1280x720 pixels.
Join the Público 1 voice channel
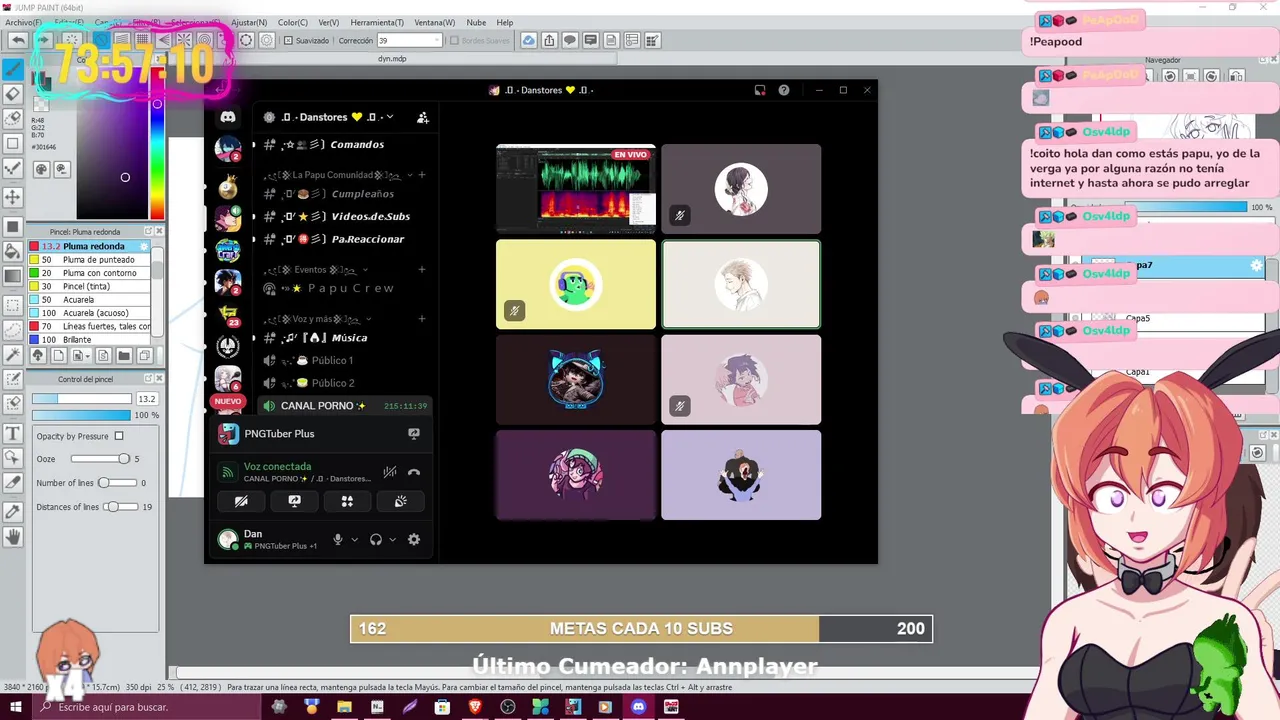click(x=342, y=360)
